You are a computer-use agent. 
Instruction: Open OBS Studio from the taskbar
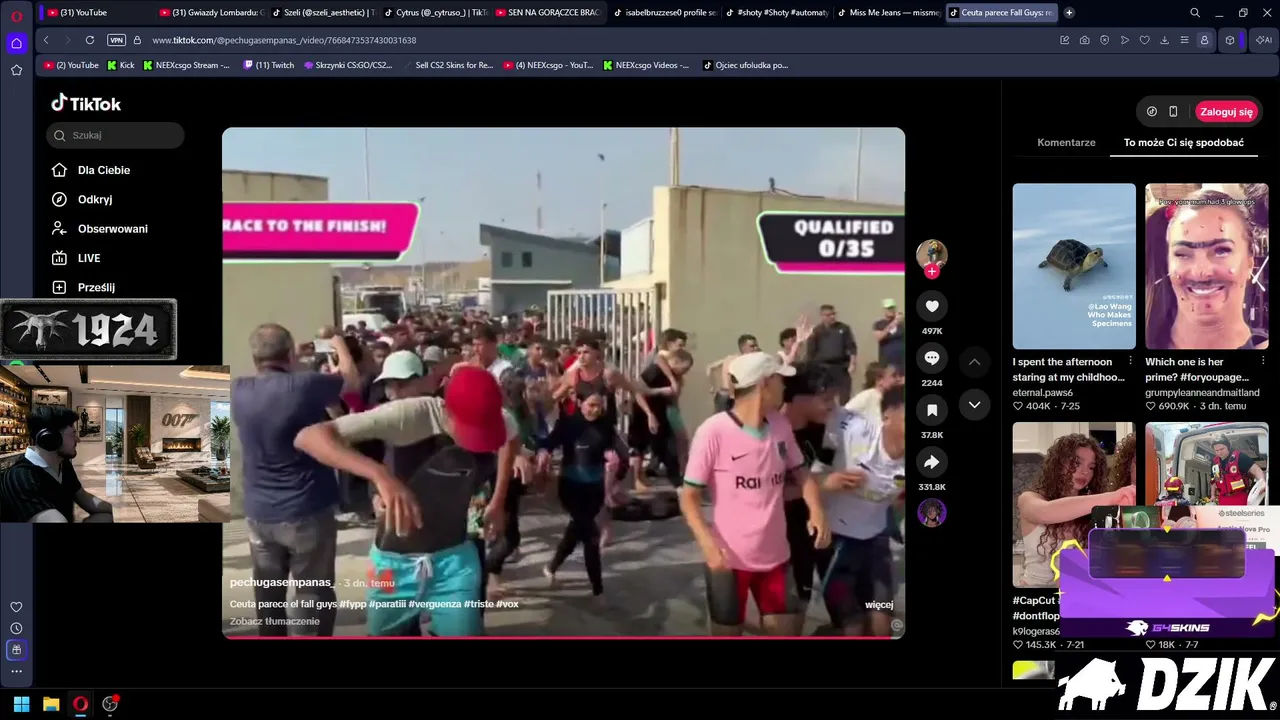pyautogui.click(x=110, y=704)
